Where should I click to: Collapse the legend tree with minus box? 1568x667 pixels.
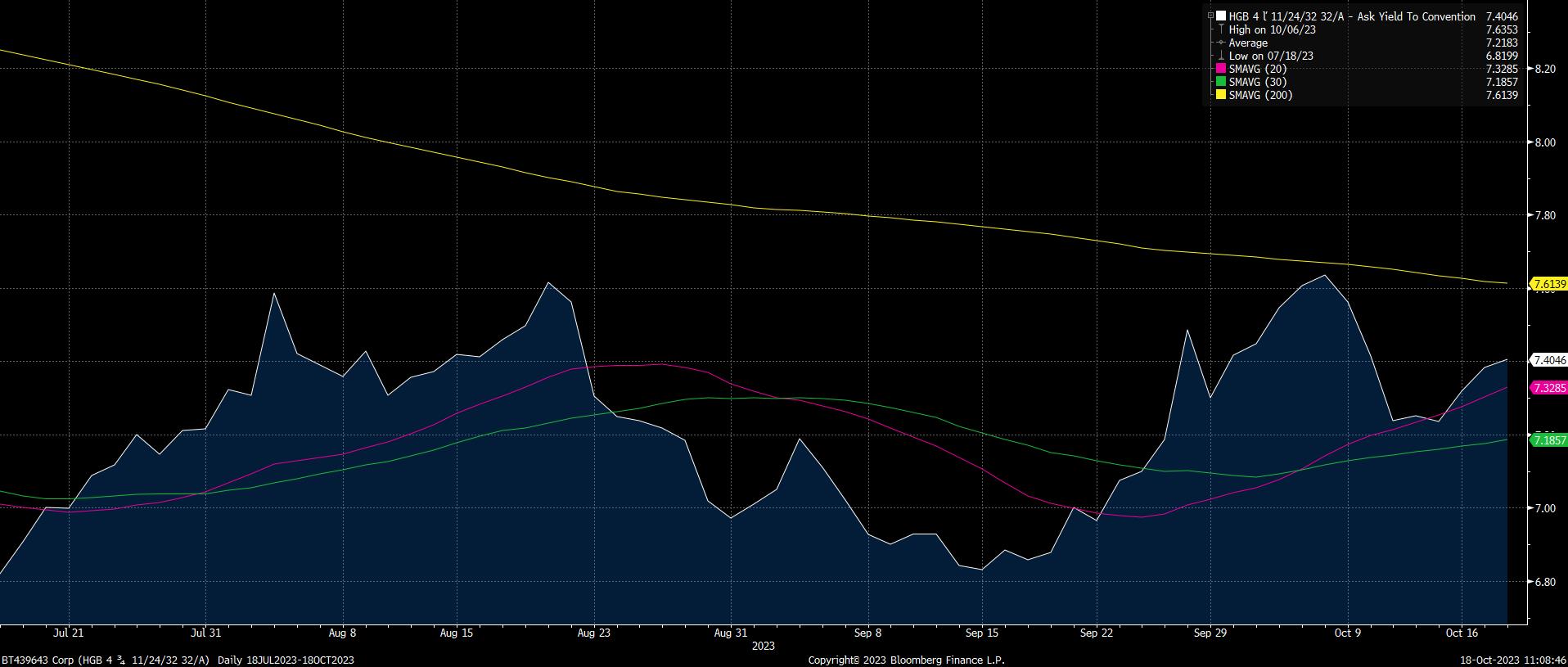point(1210,16)
